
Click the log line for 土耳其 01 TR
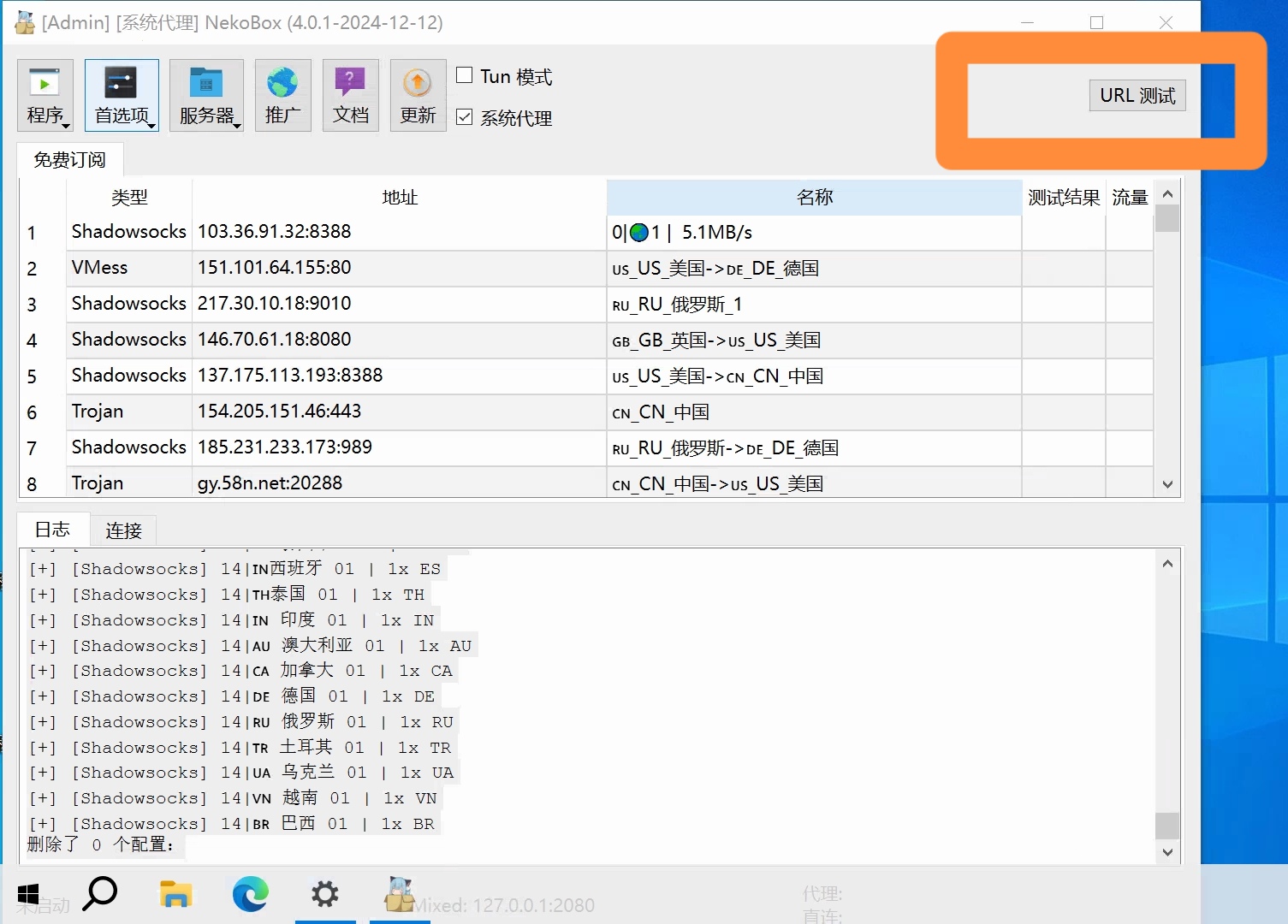[x=240, y=748]
